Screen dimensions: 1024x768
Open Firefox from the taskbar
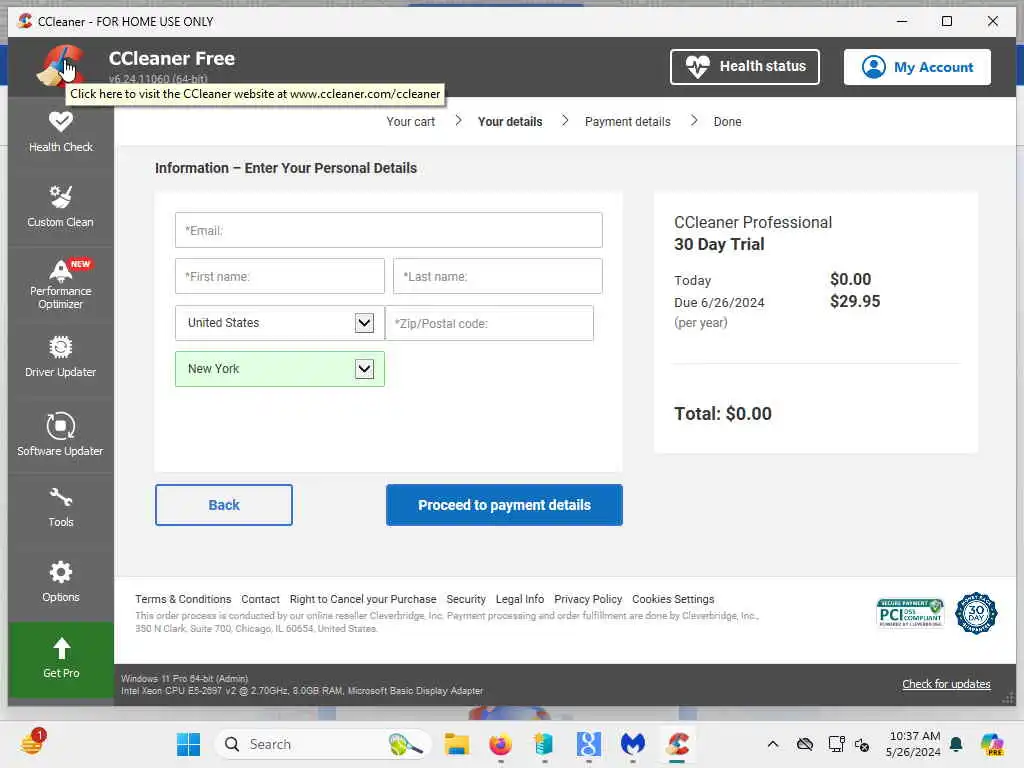[500, 744]
